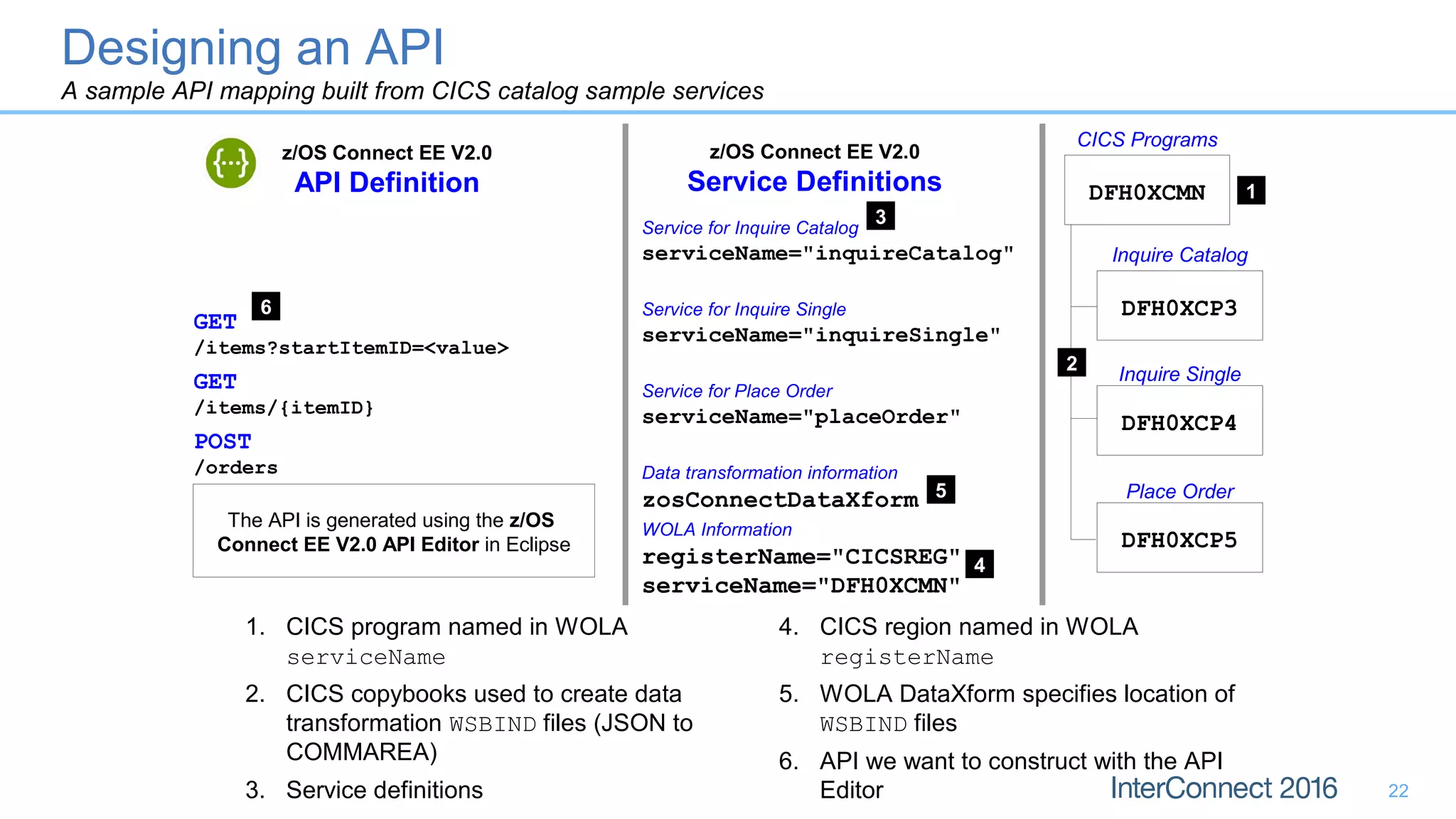The height and width of the screenshot is (819, 1456).
Task: Click the black number 4 marker
Action: (979, 564)
